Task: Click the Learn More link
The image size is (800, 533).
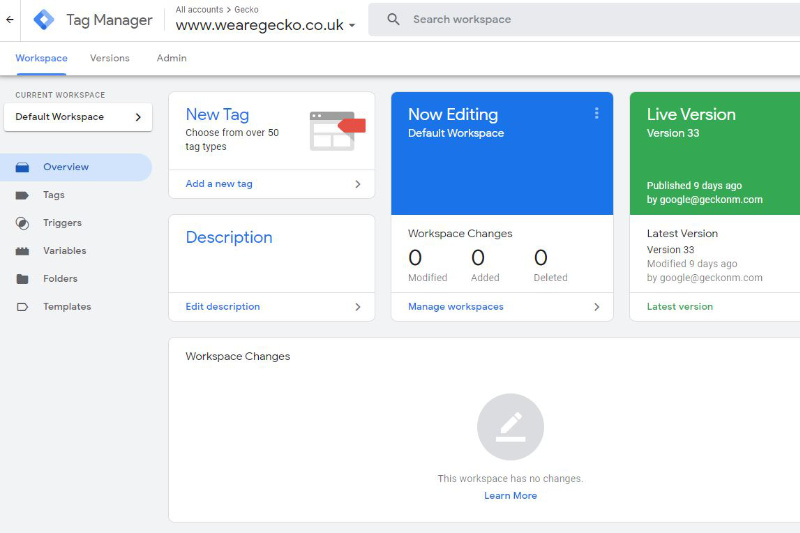Action: pos(510,496)
